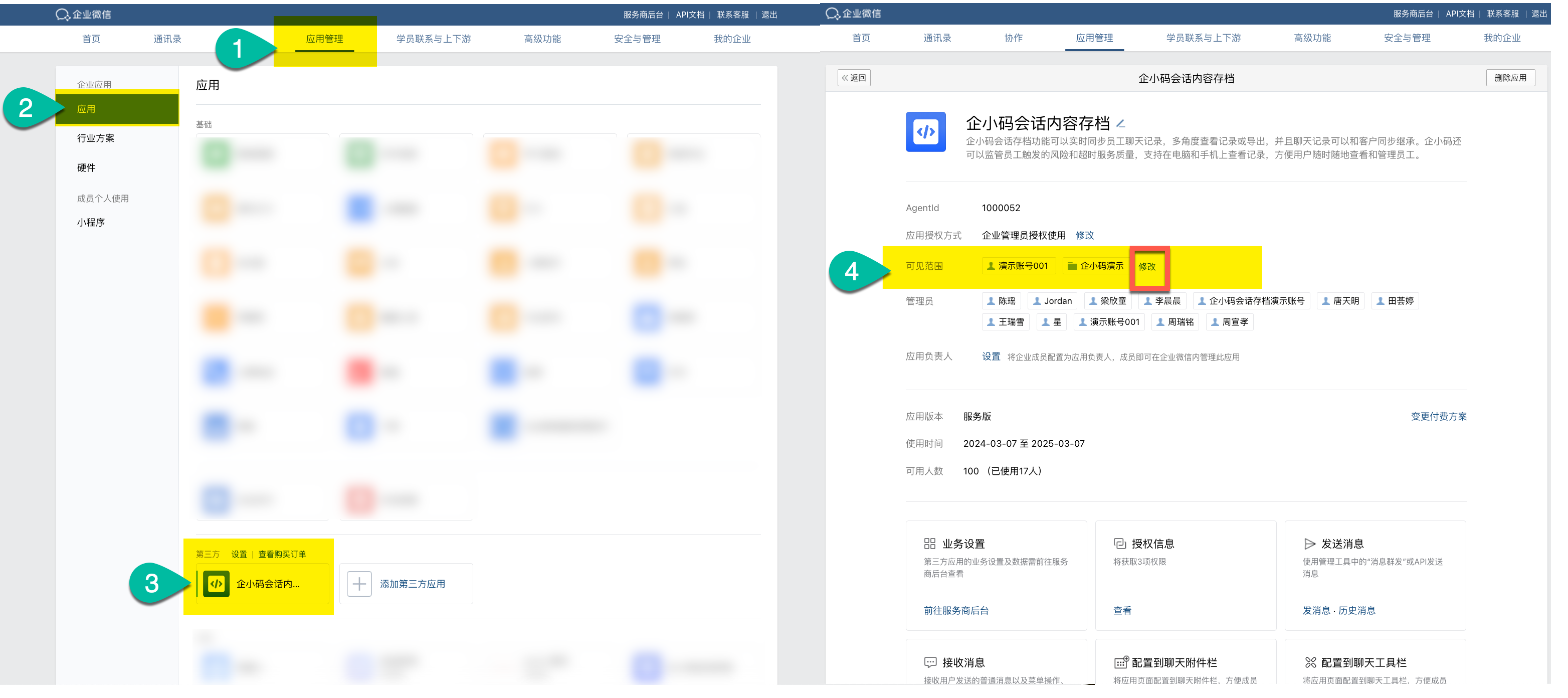Click the WeCom logo in left window
The image size is (1568, 698).
[x=83, y=15]
